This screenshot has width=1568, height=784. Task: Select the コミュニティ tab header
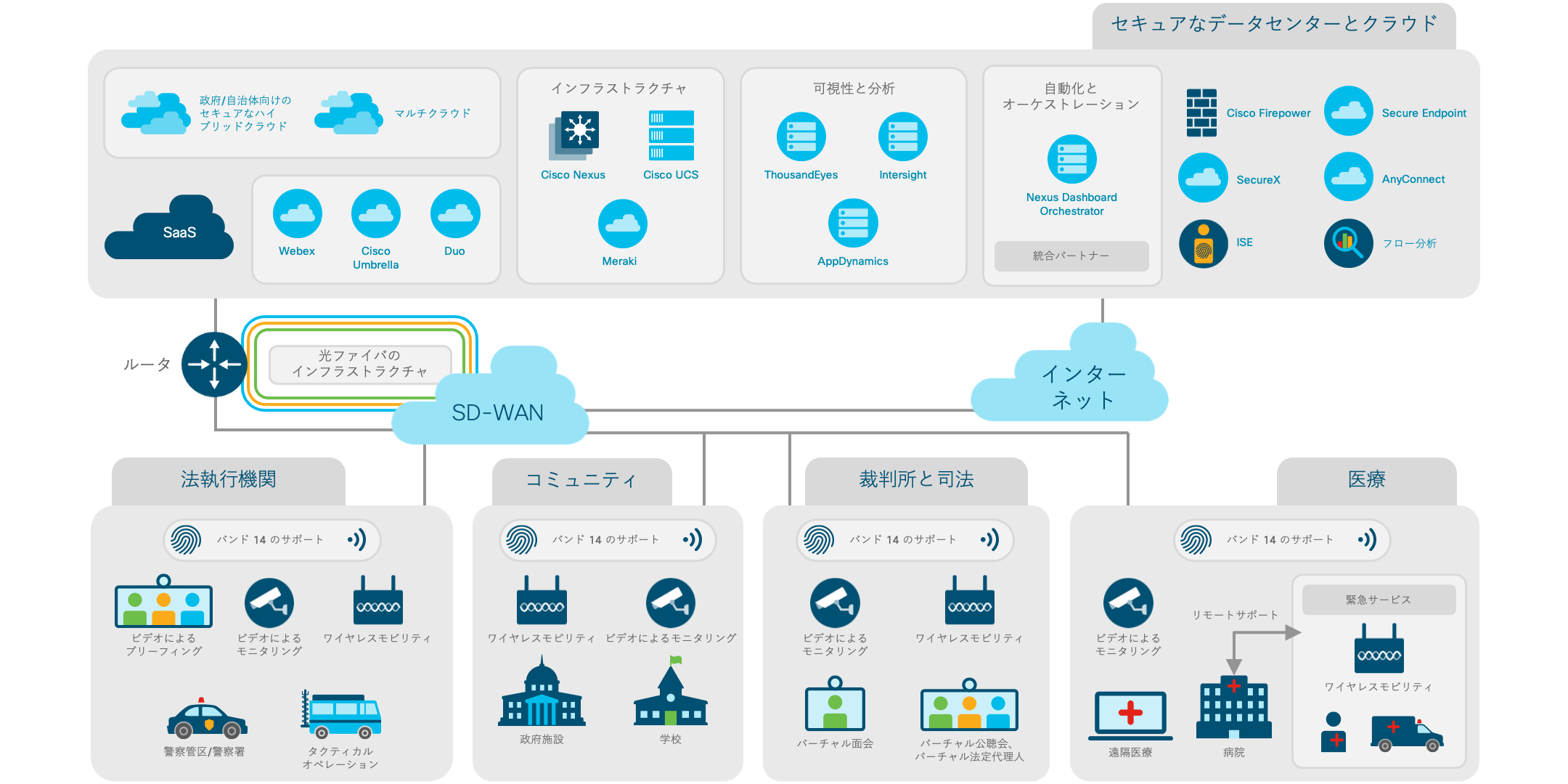pyautogui.click(x=581, y=481)
